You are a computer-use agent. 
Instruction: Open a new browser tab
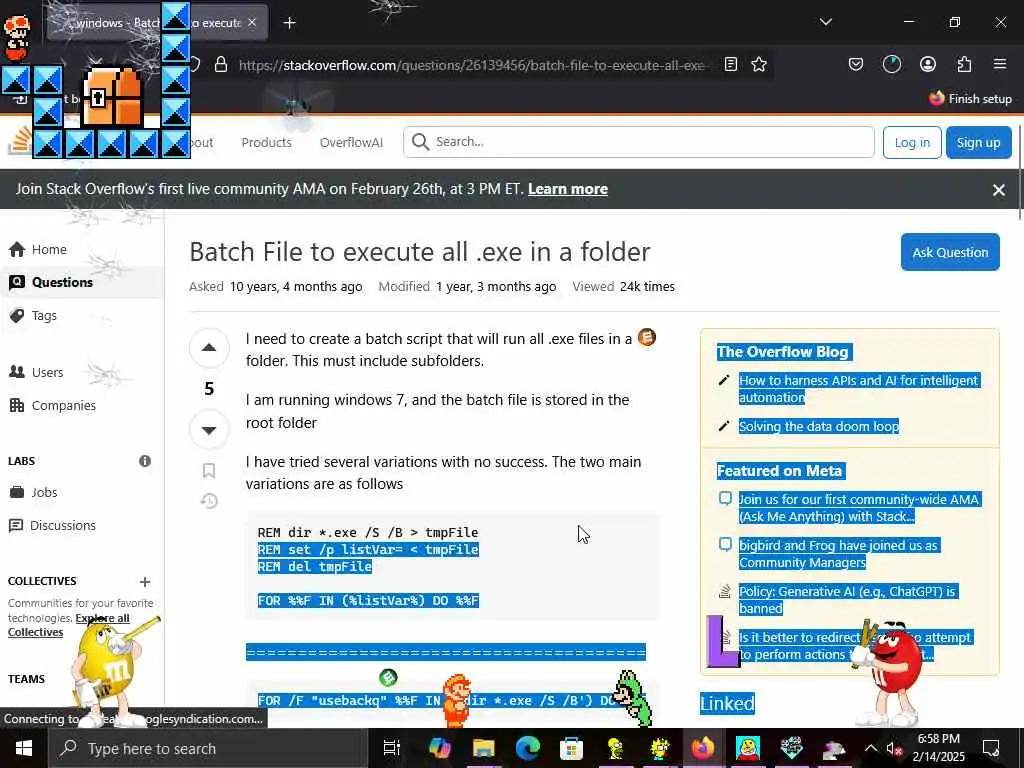pos(289,23)
